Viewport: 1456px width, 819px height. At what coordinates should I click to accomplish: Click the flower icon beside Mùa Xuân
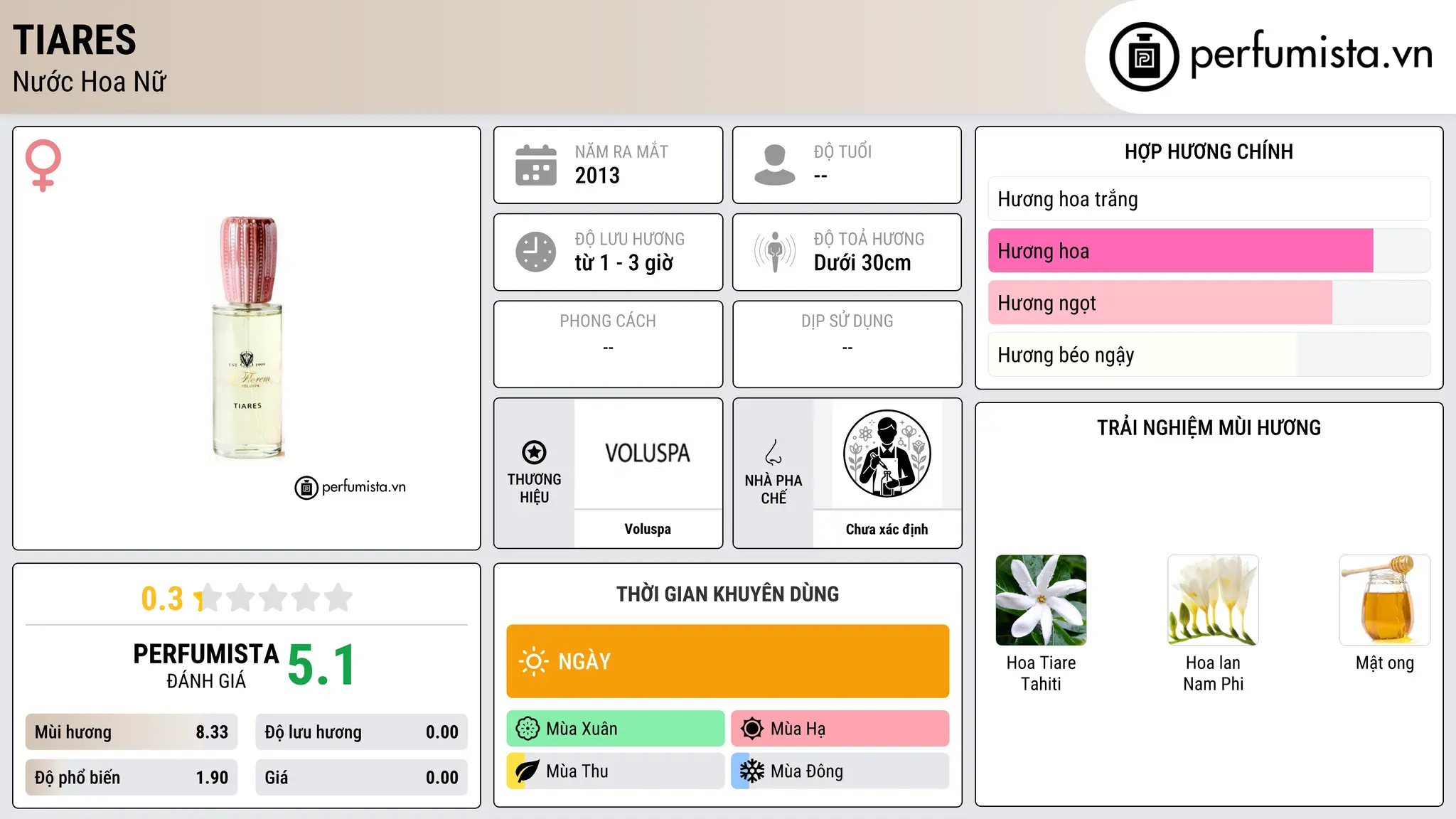[528, 729]
